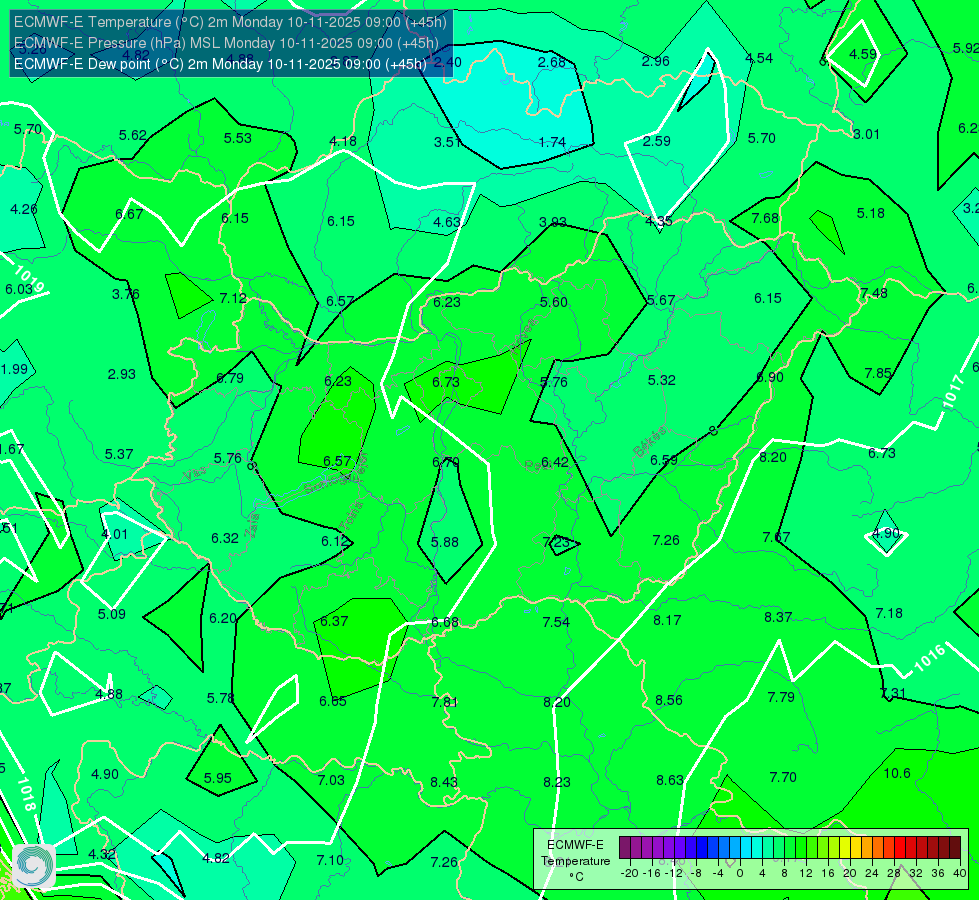Click the 3.76 temperature value

[x=125, y=294]
